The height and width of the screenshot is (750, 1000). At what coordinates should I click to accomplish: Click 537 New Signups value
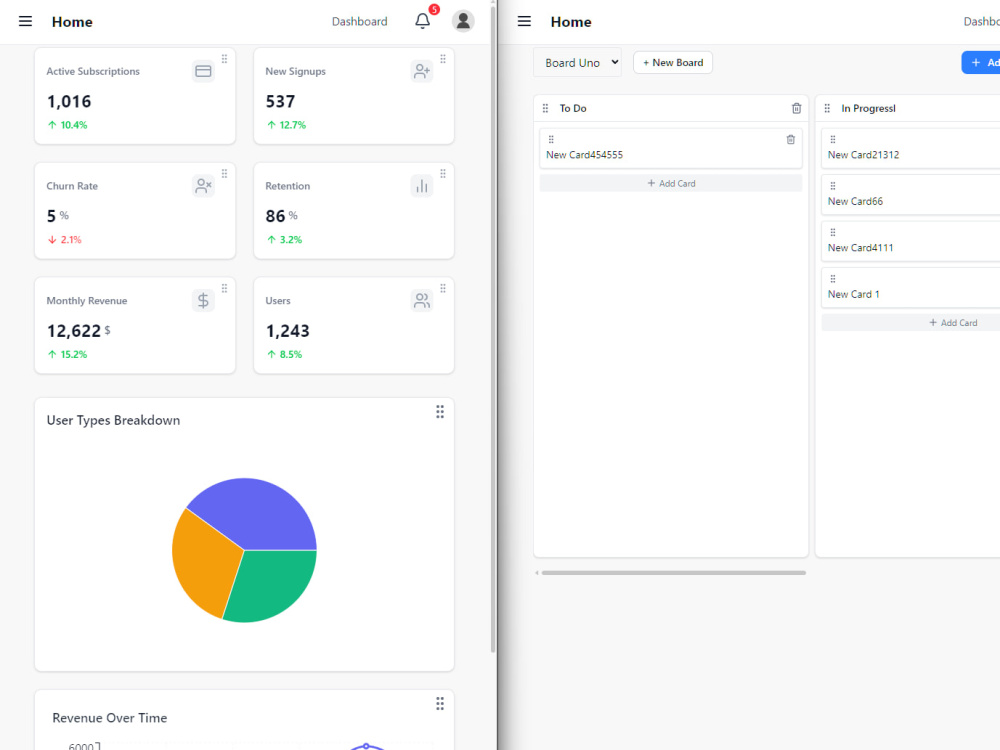click(280, 101)
